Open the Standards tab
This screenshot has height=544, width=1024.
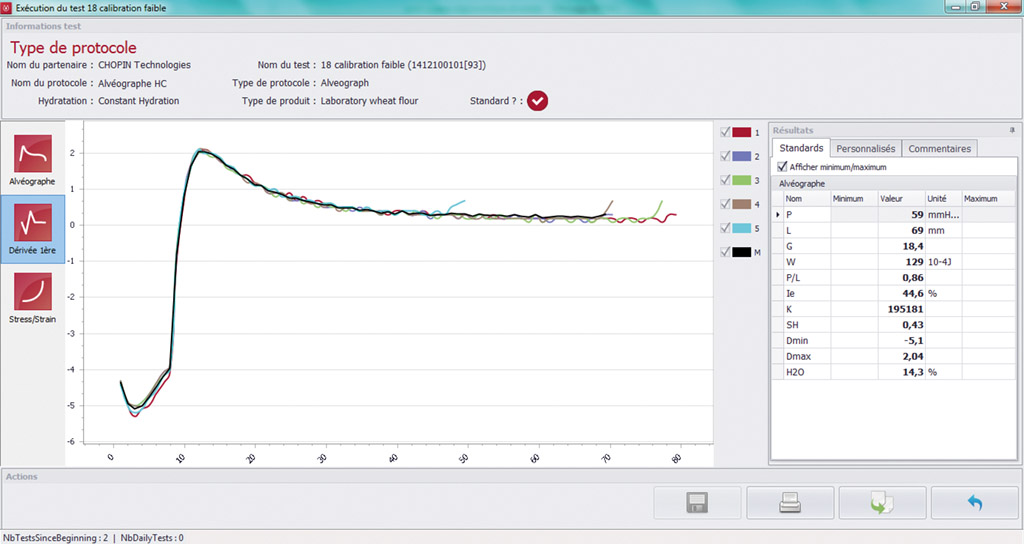[x=801, y=148]
